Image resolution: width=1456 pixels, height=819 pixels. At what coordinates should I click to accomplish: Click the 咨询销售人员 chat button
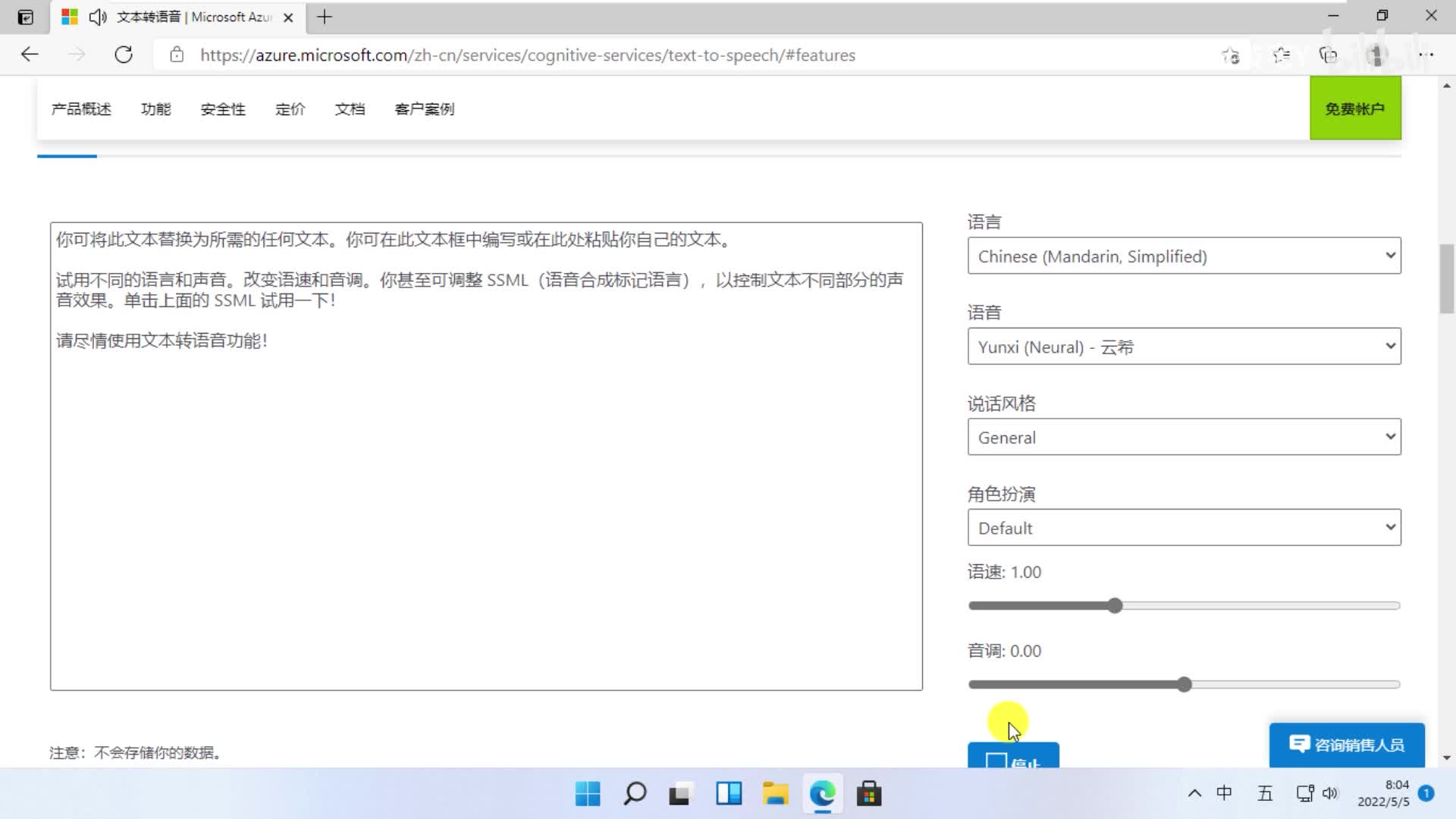click(1347, 745)
